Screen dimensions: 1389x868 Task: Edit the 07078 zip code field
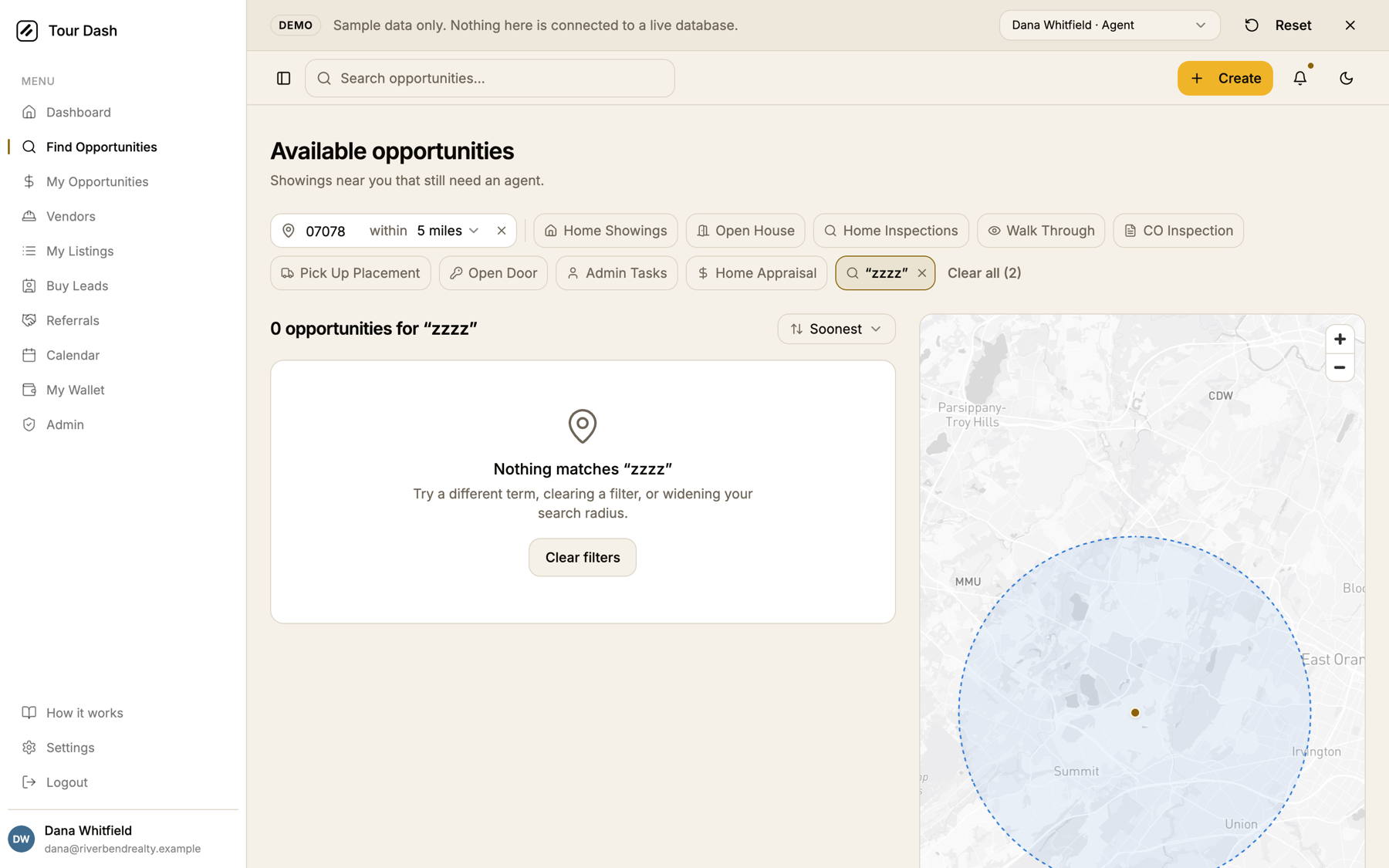pyautogui.click(x=330, y=231)
